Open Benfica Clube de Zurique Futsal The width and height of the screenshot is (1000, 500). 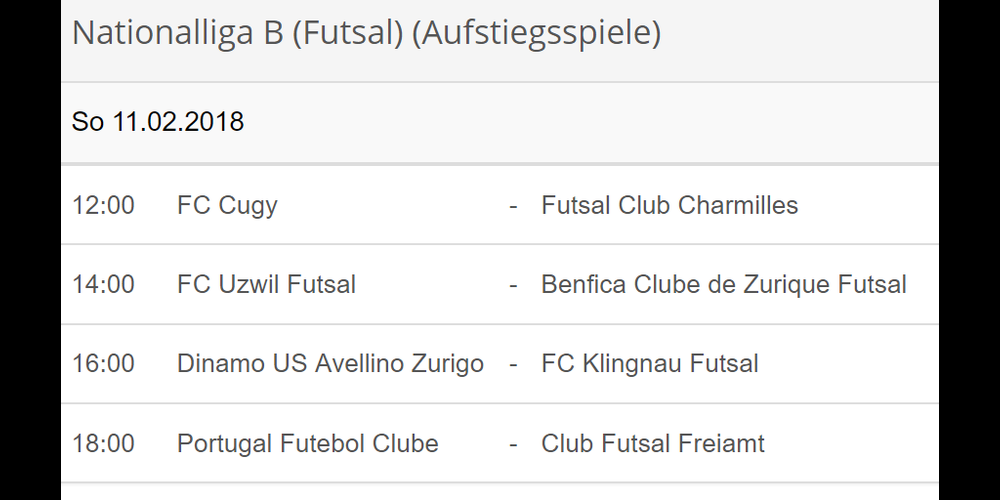tap(723, 284)
